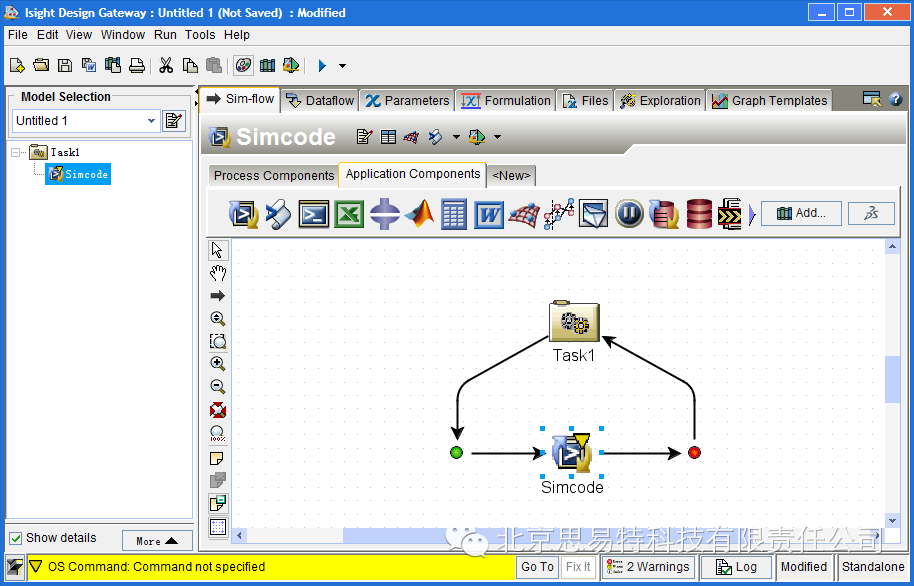Select the Approximation surface mesh icon

[x=523, y=214]
